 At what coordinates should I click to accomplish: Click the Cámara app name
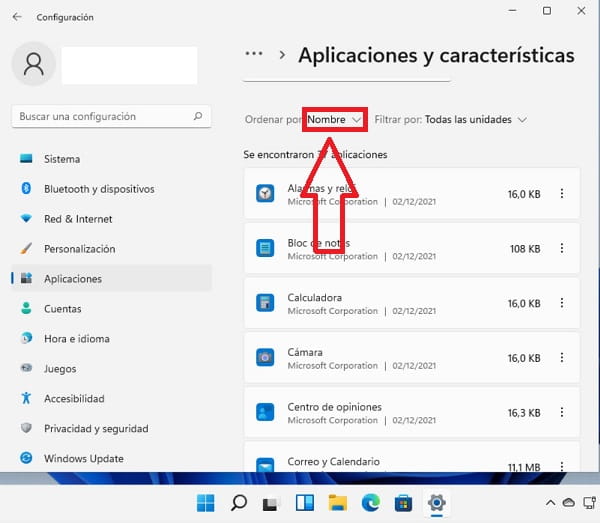pos(305,352)
